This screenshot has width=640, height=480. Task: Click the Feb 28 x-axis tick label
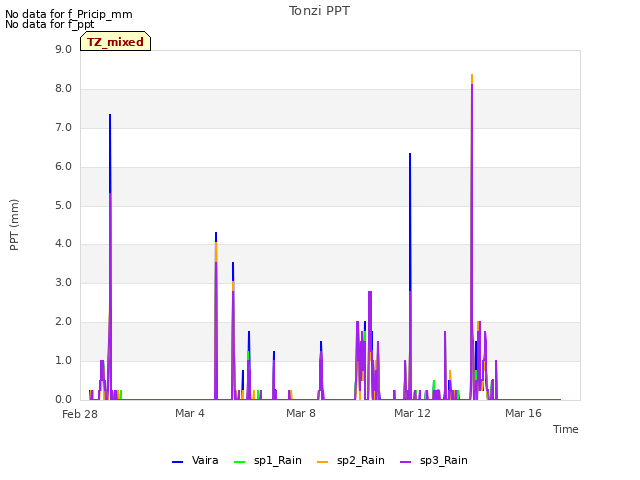pyautogui.click(x=80, y=414)
